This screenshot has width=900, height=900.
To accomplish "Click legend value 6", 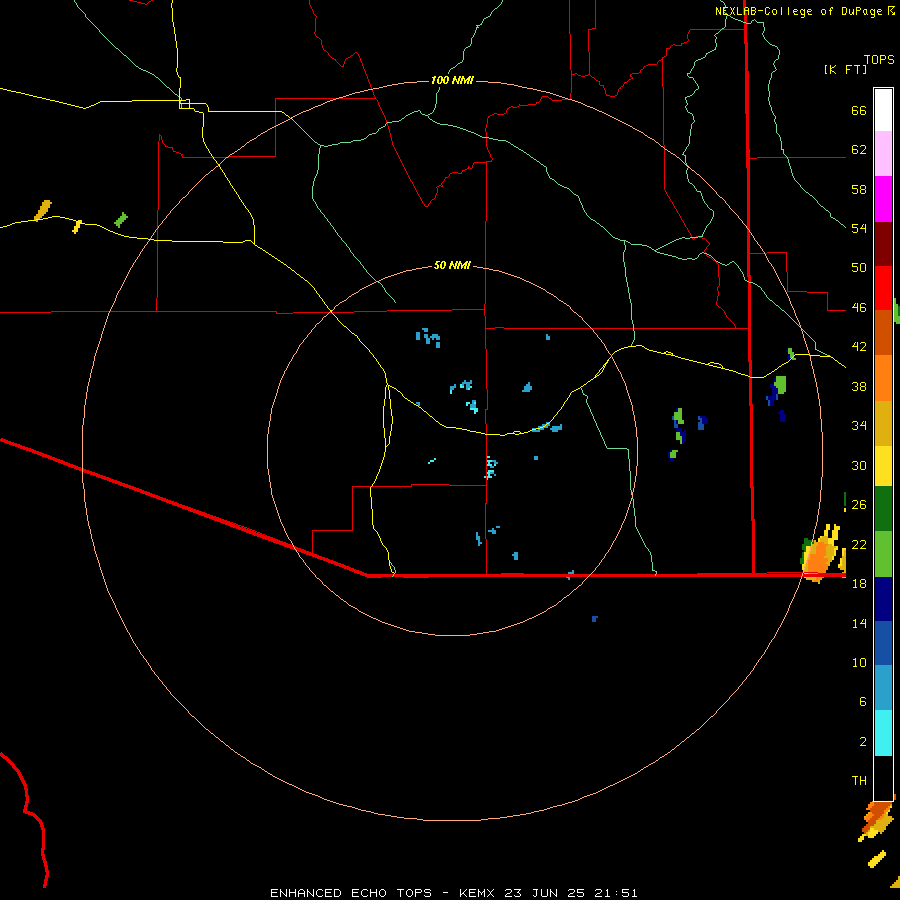I will [x=862, y=701].
